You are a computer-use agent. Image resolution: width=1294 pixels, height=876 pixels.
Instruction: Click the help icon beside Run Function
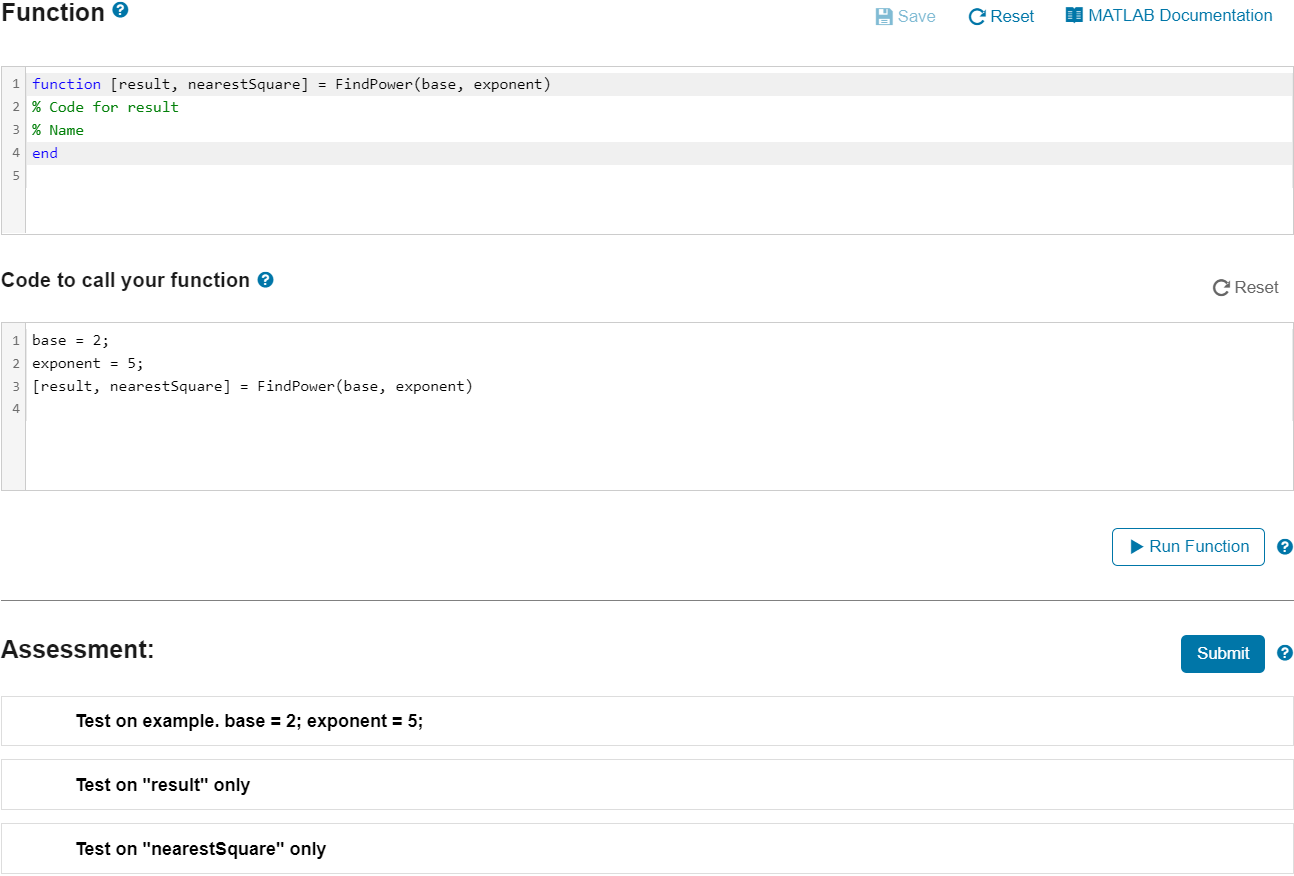tap(1285, 547)
